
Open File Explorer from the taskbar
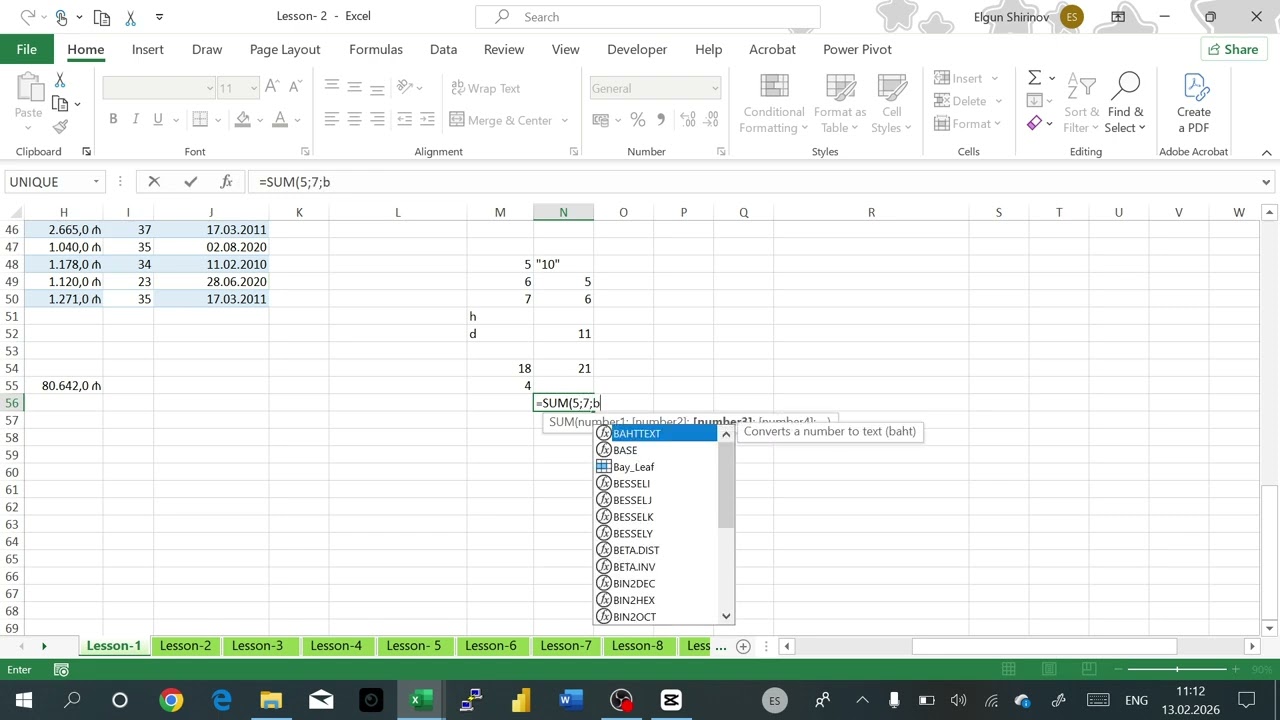coord(271,700)
